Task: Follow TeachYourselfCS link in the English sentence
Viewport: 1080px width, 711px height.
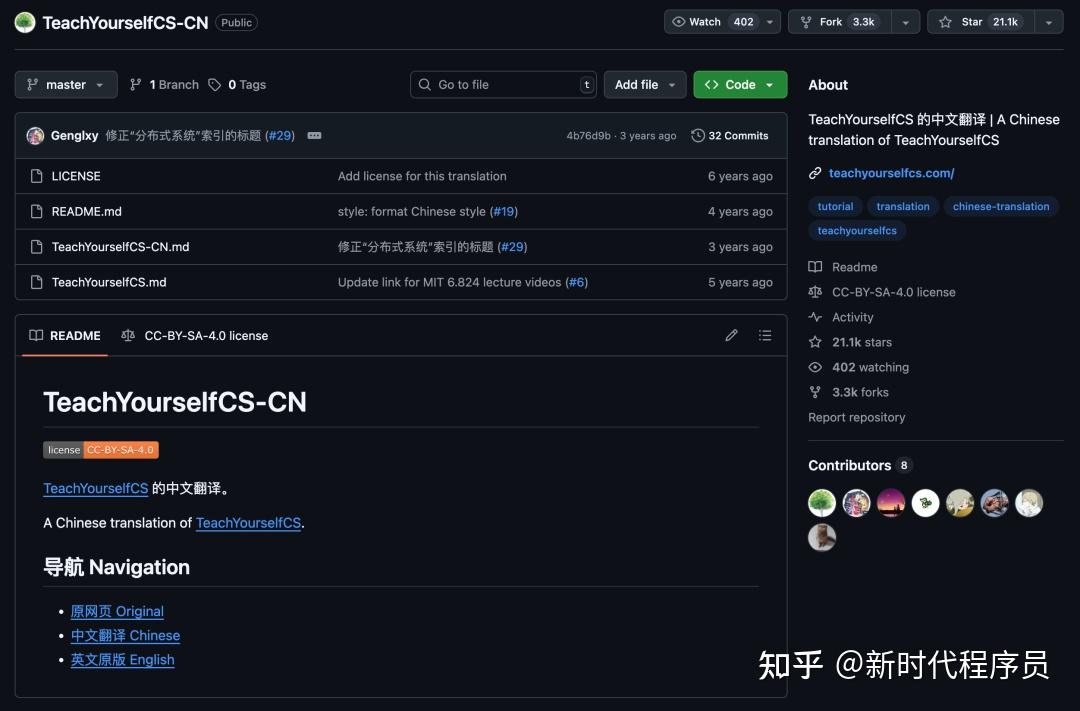Action: click(x=249, y=523)
